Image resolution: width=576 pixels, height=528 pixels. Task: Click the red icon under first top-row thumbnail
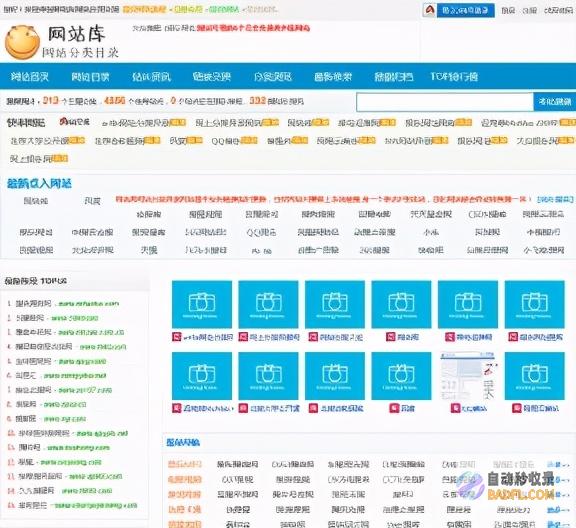[177, 337]
